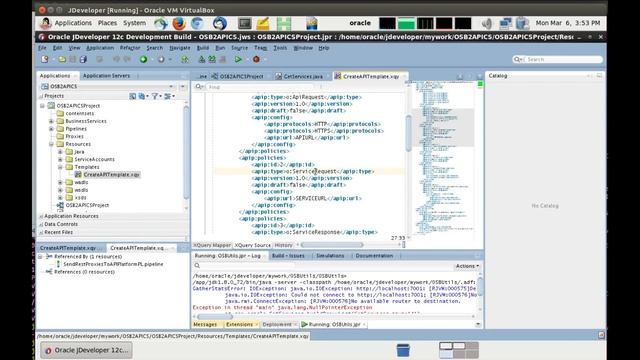The image size is (640, 360).
Task: Click the editor Find input field
Action: tap(260, 87)
